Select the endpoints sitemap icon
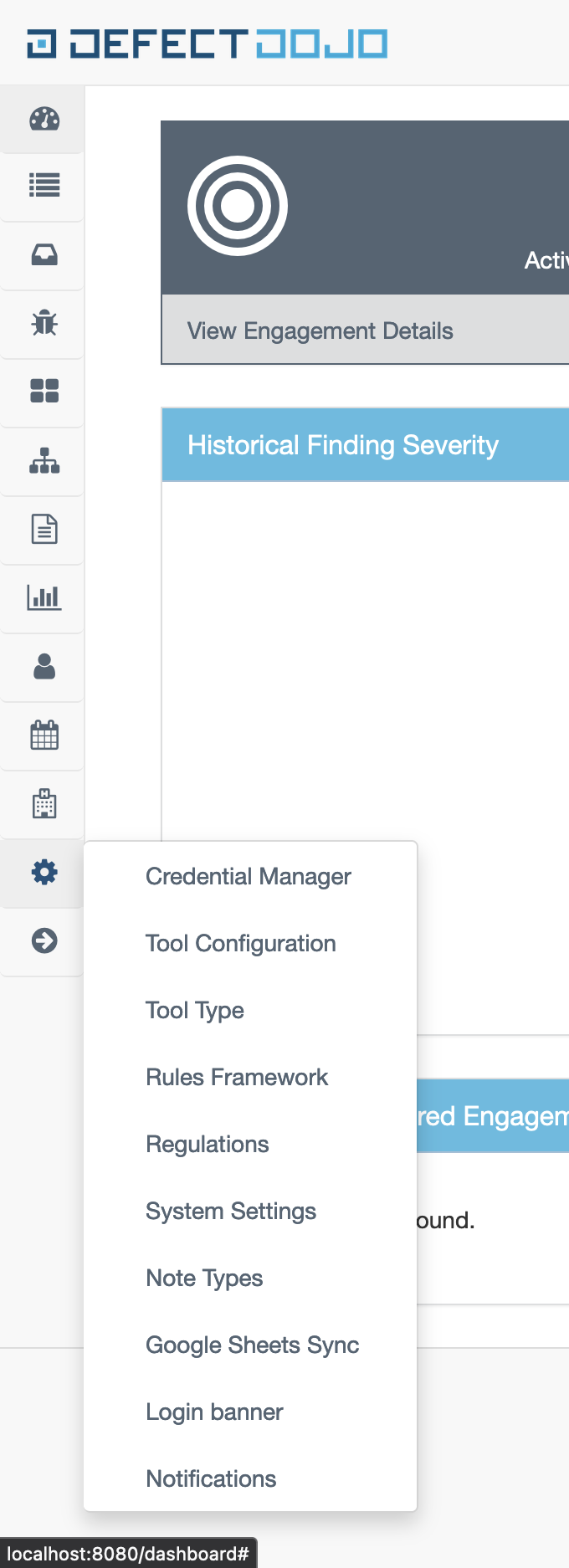The width and height of the screenshot is (569, 1568). coord(42,461)
